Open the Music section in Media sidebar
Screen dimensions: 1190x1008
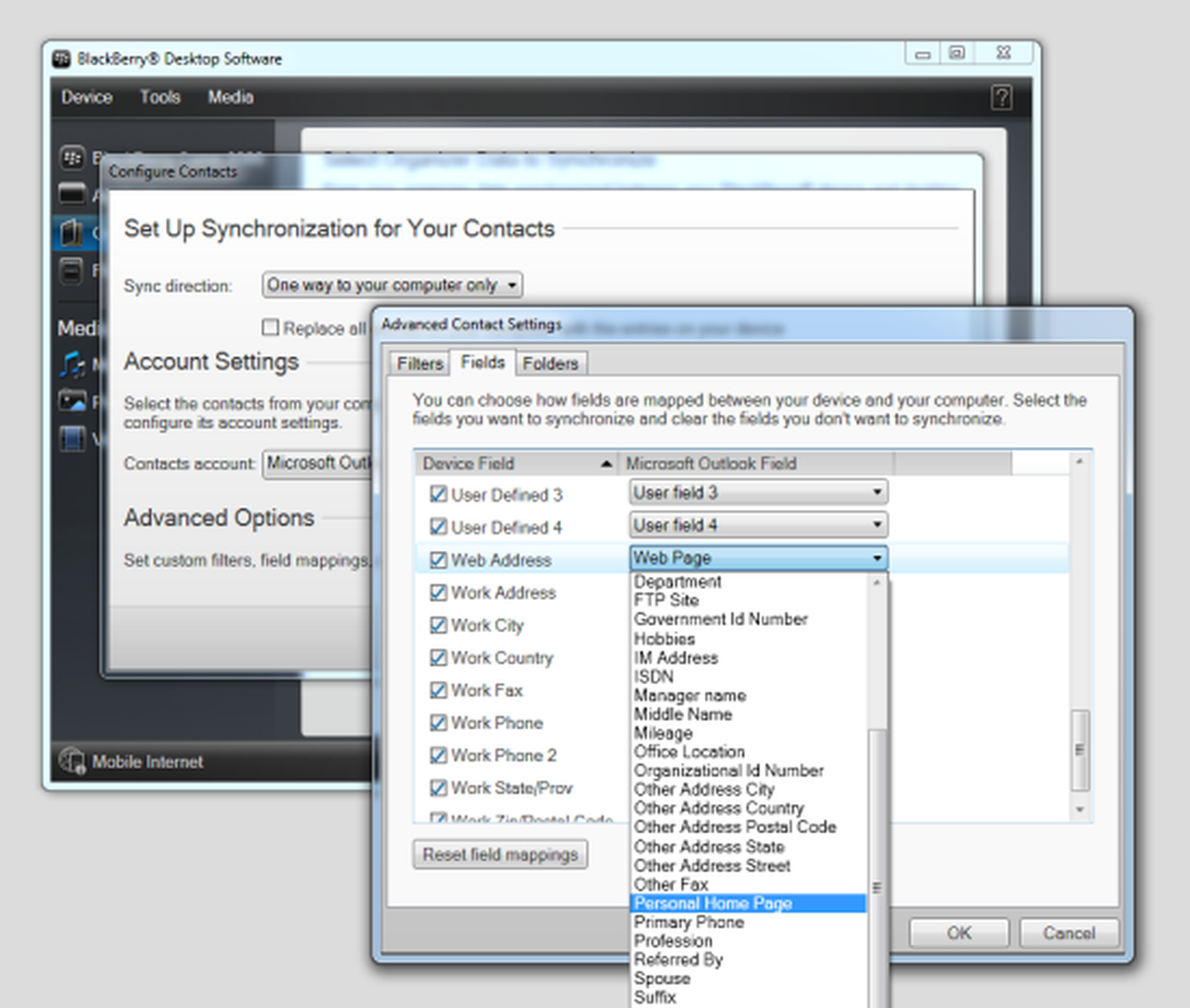tap(73, 364)
